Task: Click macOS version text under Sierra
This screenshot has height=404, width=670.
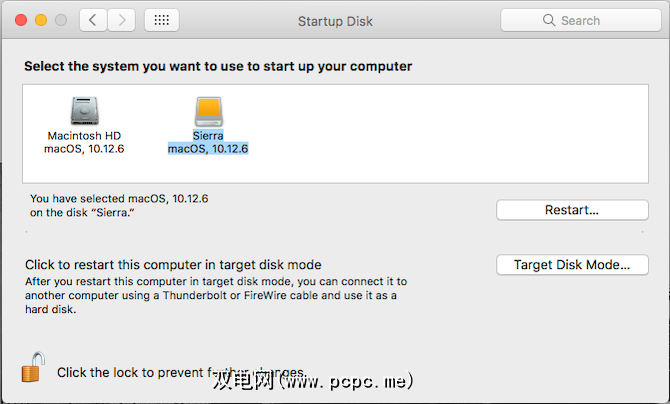Action: 208,149
